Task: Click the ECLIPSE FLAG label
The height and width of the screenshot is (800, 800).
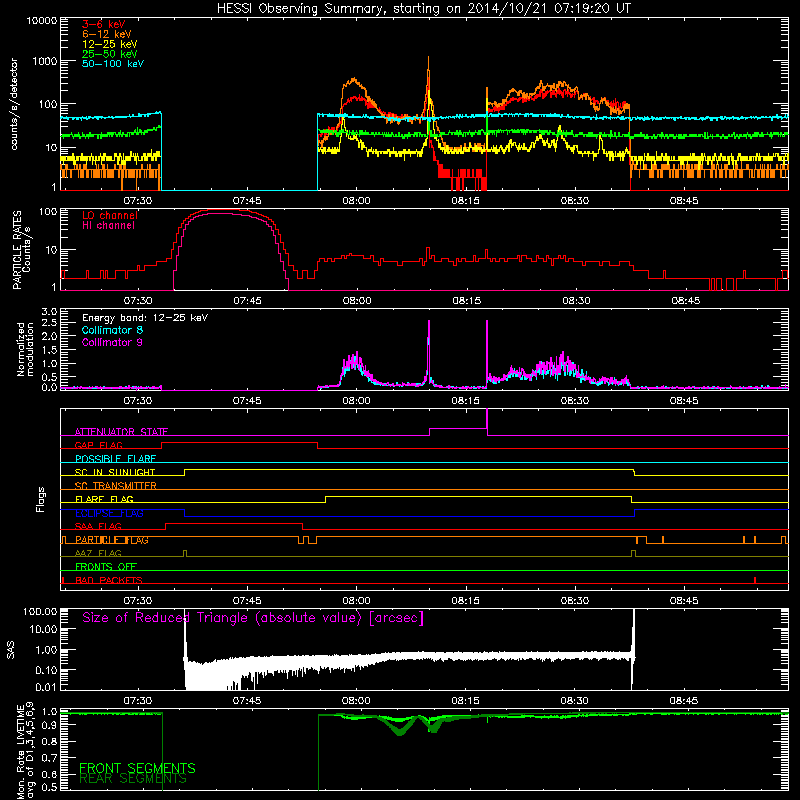Action: point(109,513)
